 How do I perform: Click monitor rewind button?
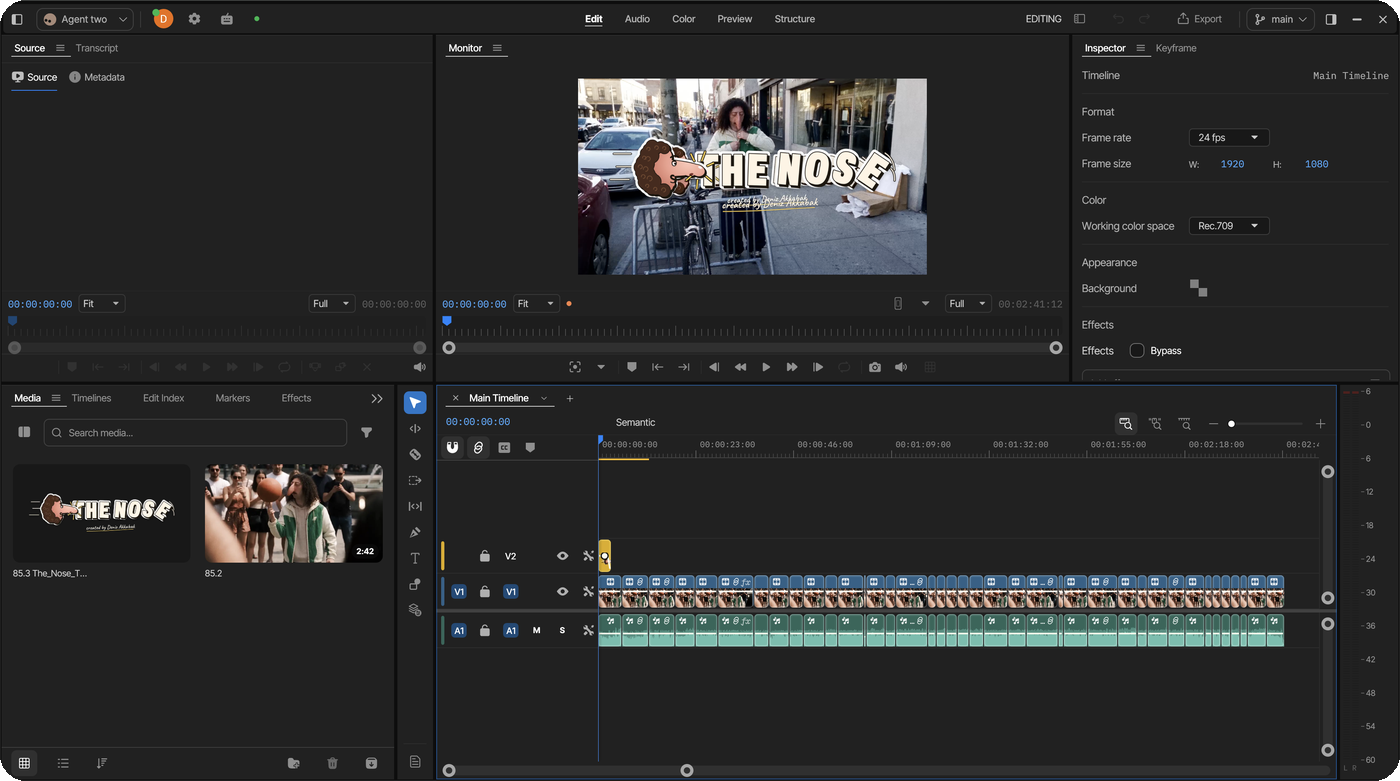pos(740,367)
